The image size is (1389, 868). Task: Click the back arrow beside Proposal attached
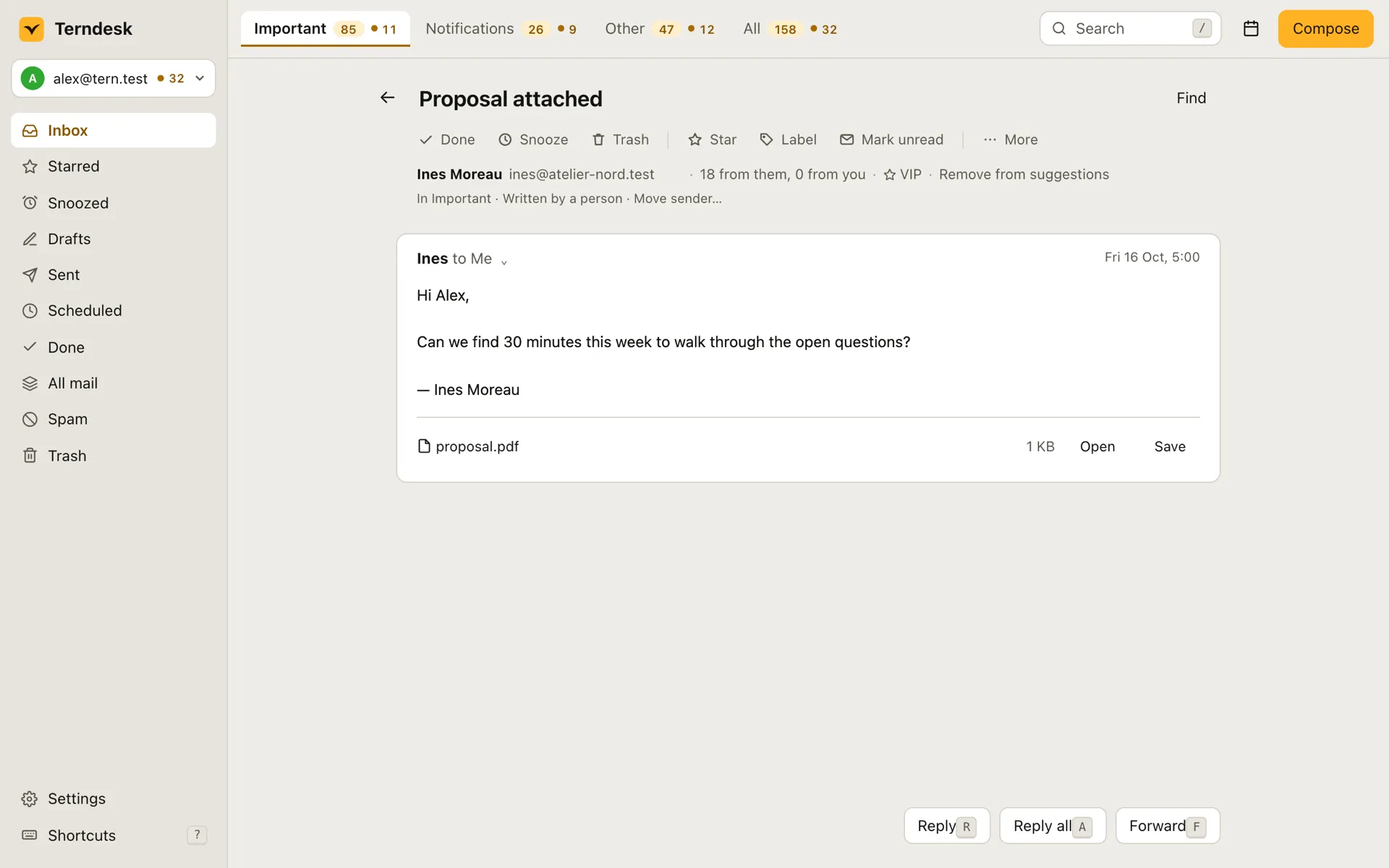388,98
